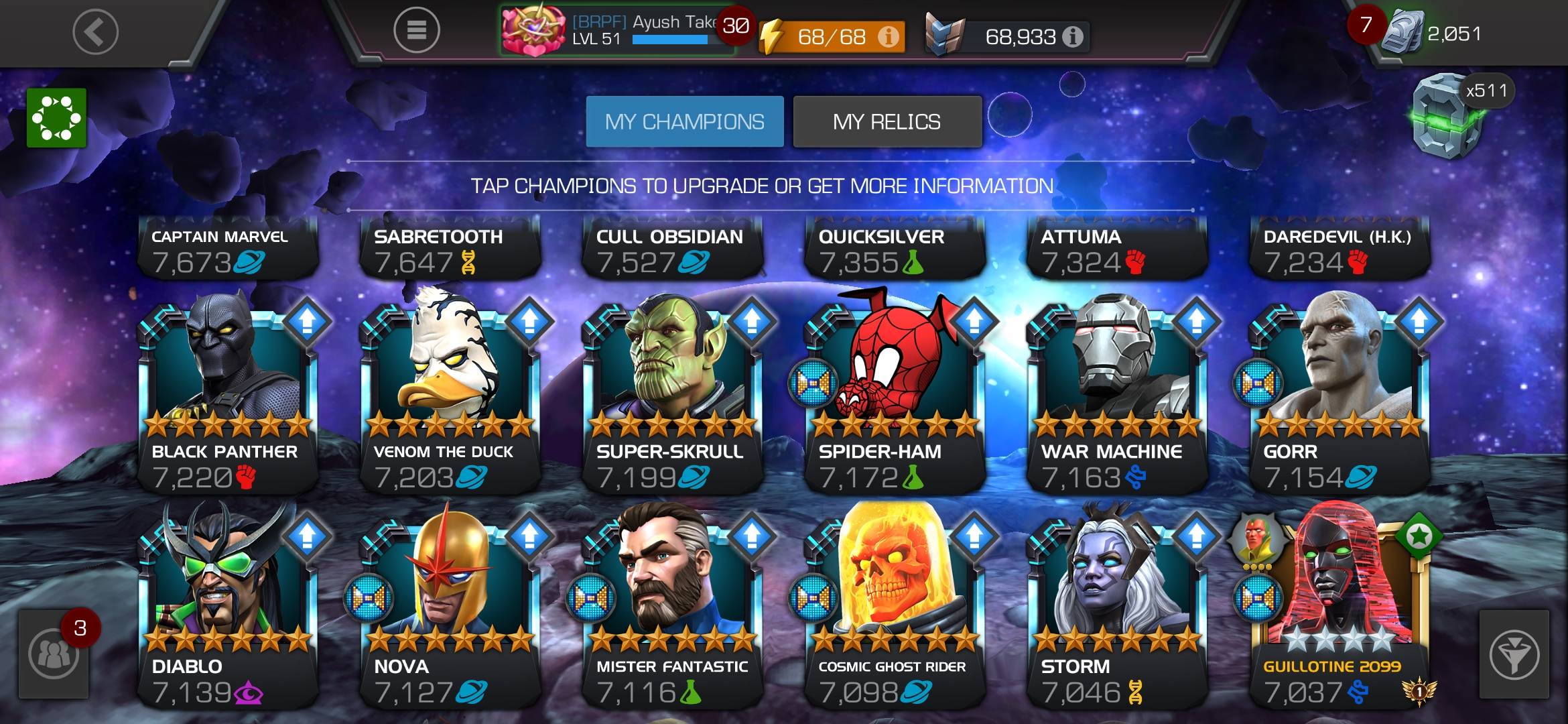Tap the upgrade arrow on Black Panther

(x=308, y=322)
